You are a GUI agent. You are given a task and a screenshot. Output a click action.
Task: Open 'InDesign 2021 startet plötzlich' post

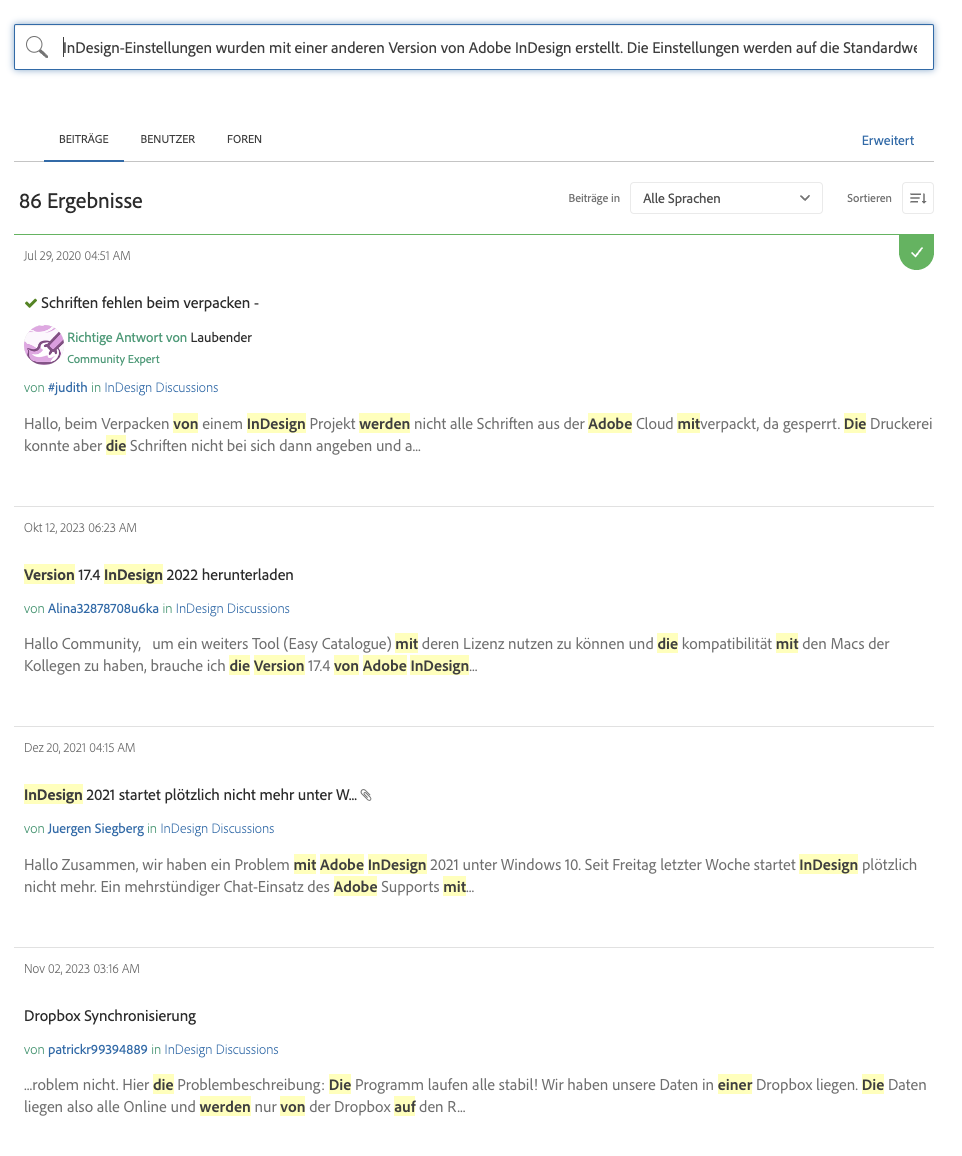tap(190, 795)
